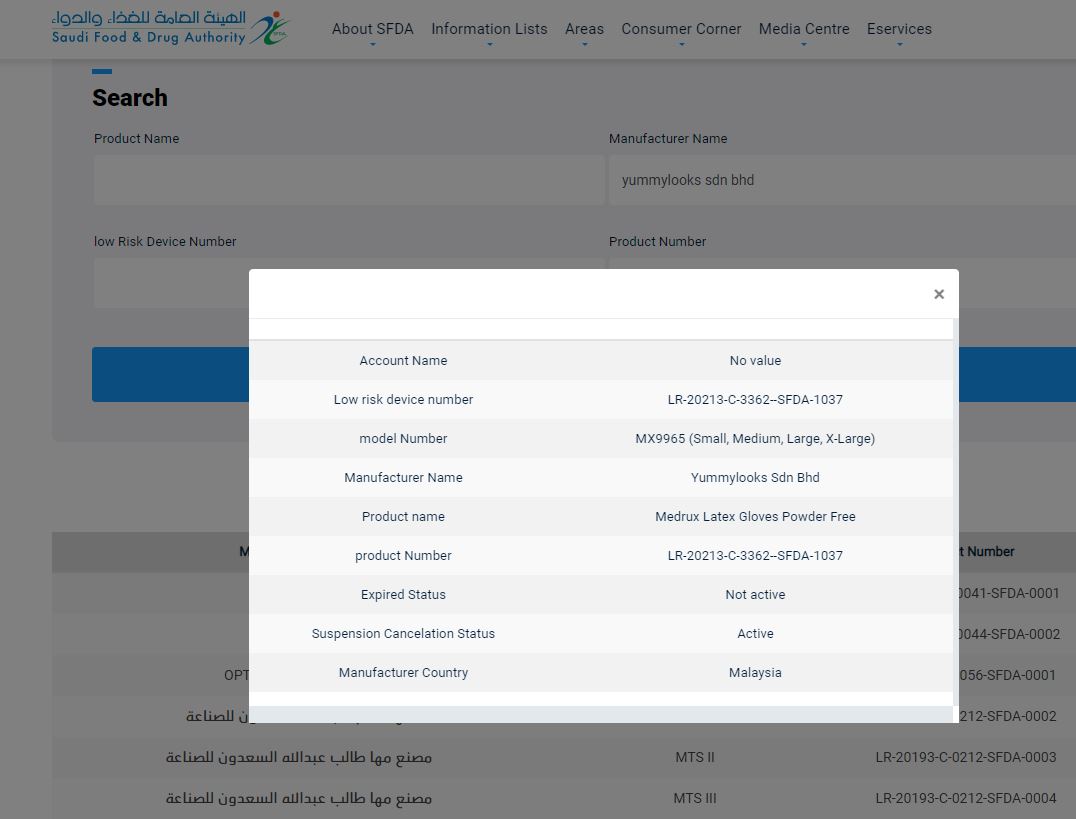Screen dimensions: 1076x819
Task: Click 'MTS II' in the background table
Action: coord(694,757)
